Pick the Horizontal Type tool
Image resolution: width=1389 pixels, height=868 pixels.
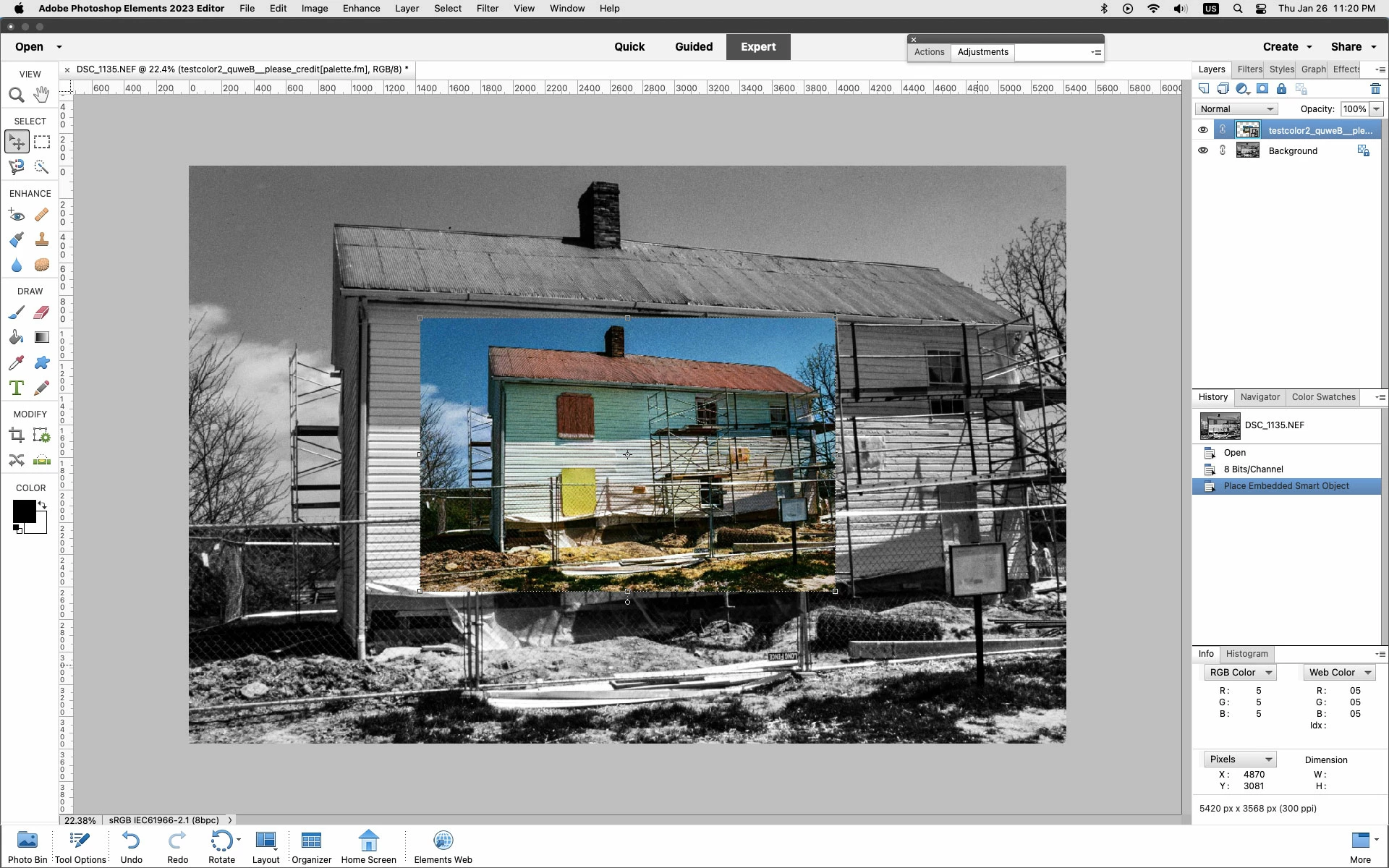point(16,388)
